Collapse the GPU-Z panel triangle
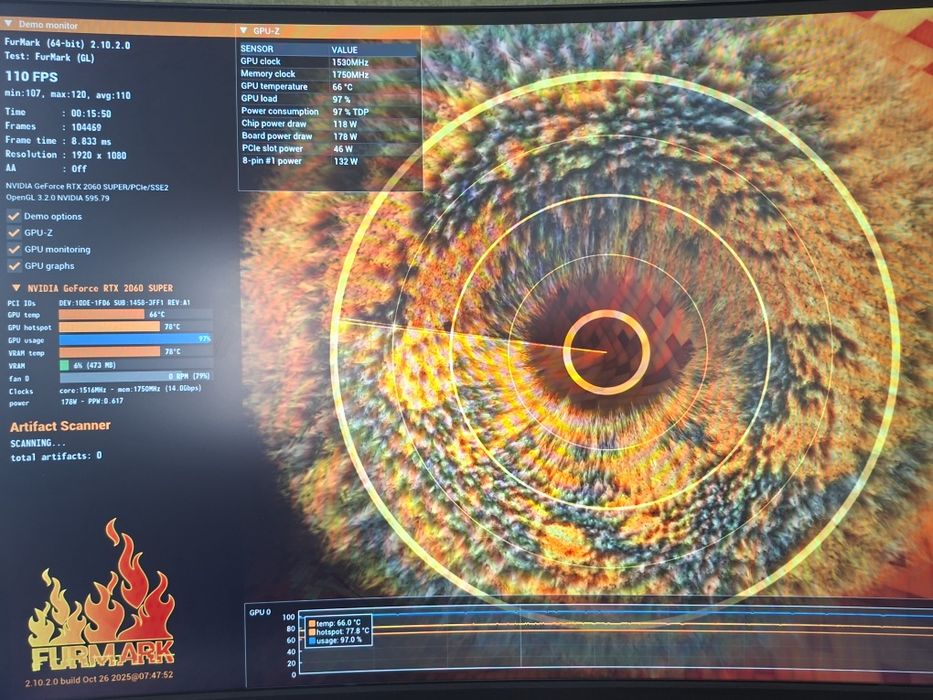The height and width of the screenshot is (700, 933). tap(243, 30)
